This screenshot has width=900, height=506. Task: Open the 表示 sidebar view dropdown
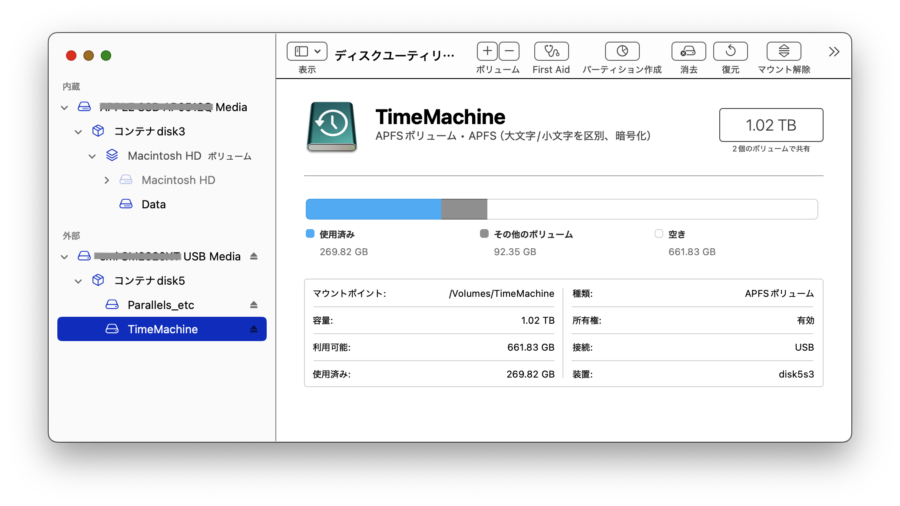[x=307, y=51]
